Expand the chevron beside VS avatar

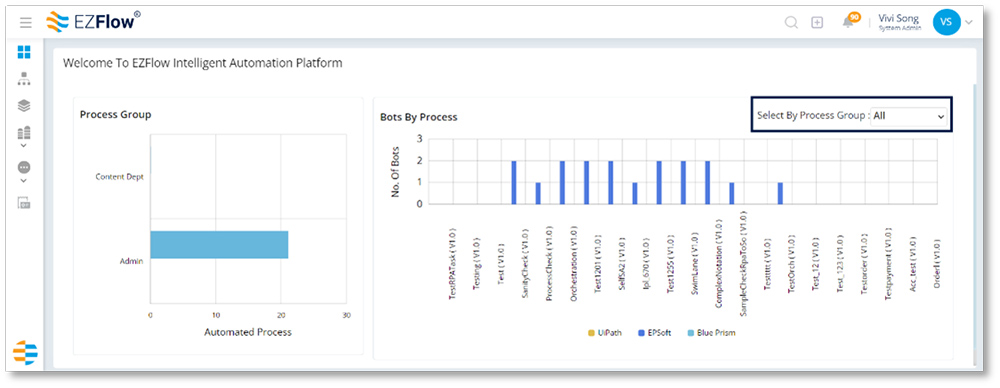(x=969, y=22)
